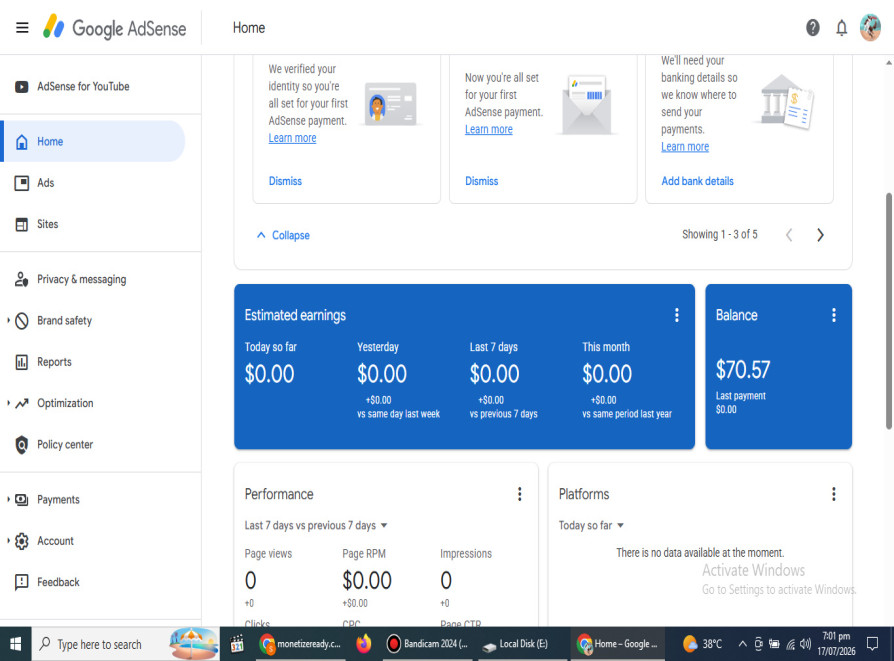
Task: Open Performance card three-dot menu
Action: (519, 494)
